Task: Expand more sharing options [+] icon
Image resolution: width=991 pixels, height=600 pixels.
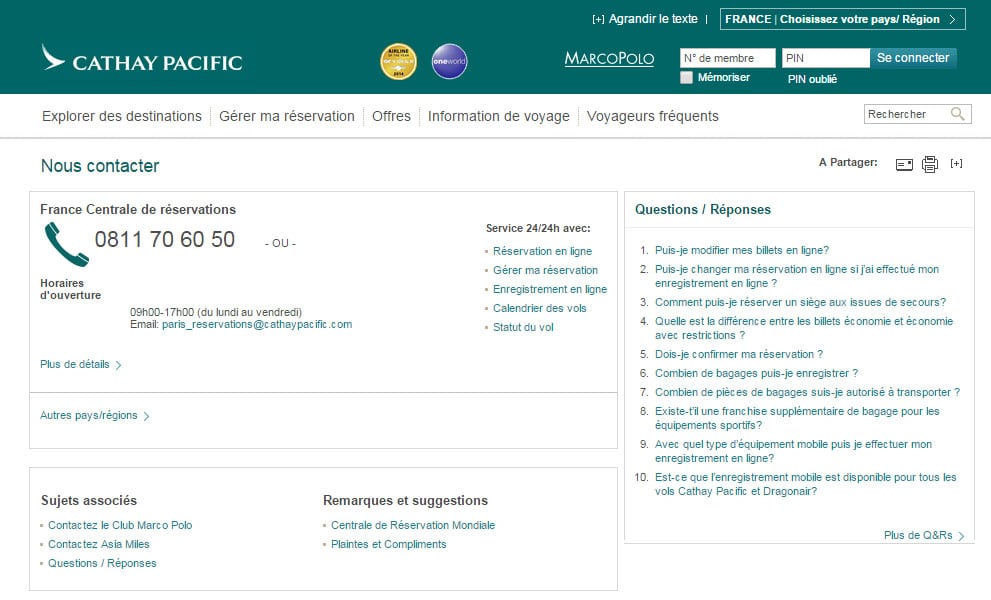Action: coord(956,163)
